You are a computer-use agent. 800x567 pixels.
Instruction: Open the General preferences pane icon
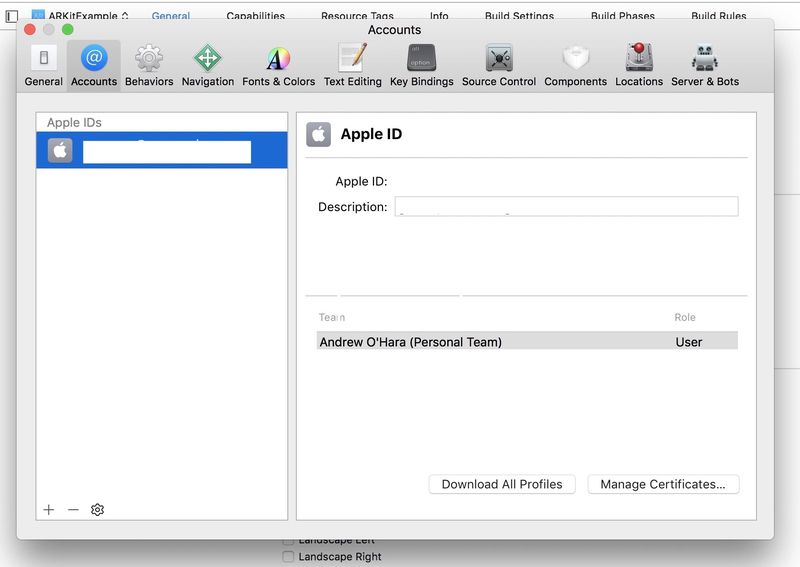[44, 58]
